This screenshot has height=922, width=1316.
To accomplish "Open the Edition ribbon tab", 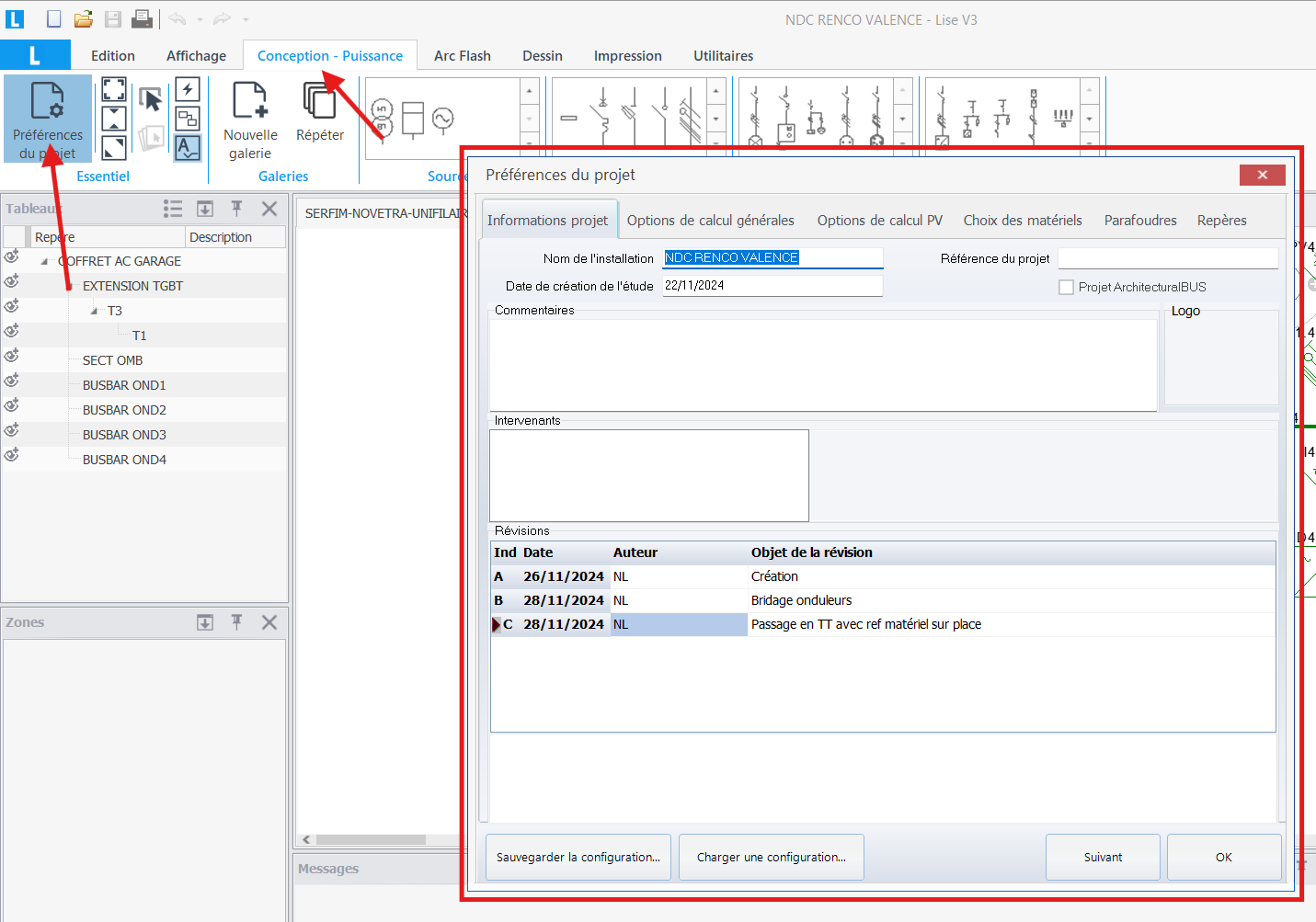I will pos(113,55).
